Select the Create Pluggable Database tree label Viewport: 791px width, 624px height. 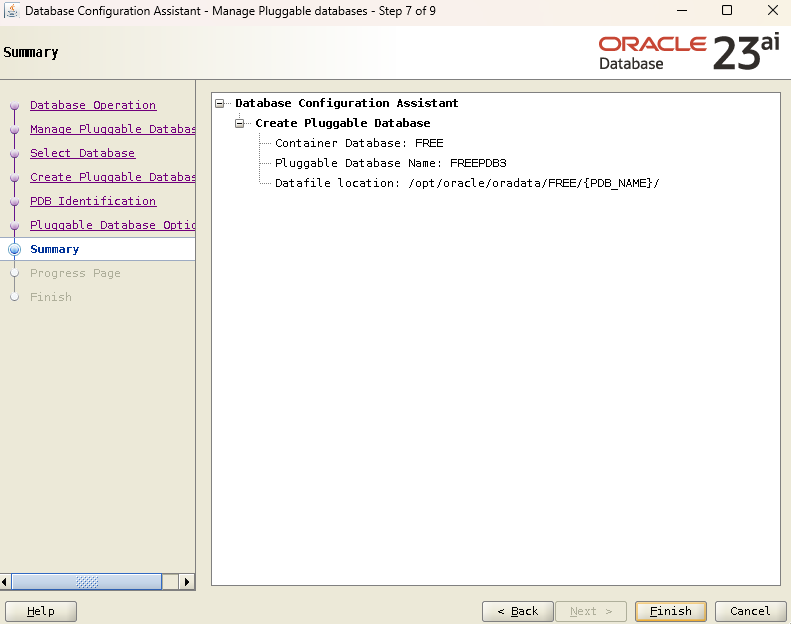(343, 123)
